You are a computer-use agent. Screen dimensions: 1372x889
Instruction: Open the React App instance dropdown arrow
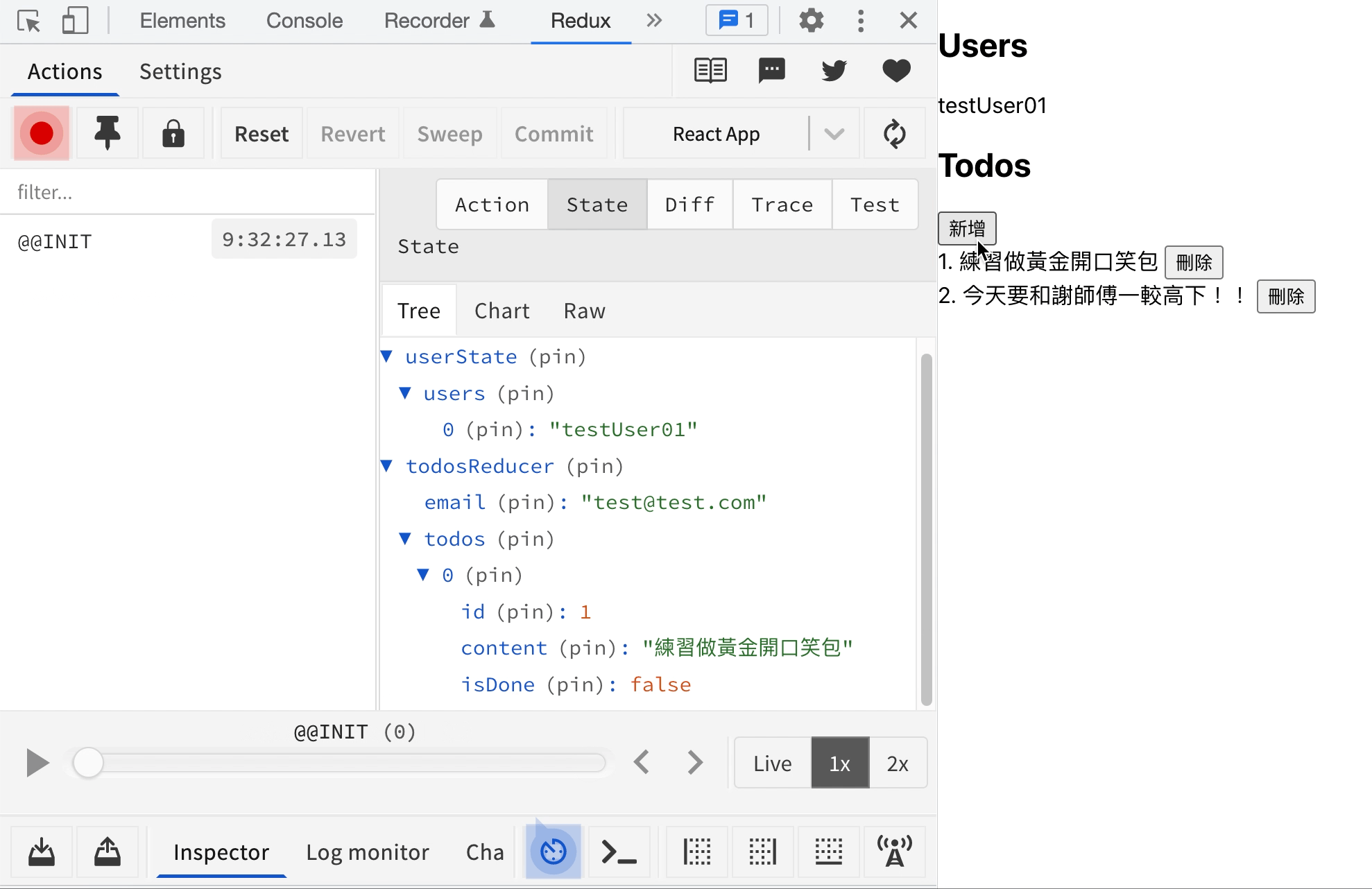tap(834, 133)
